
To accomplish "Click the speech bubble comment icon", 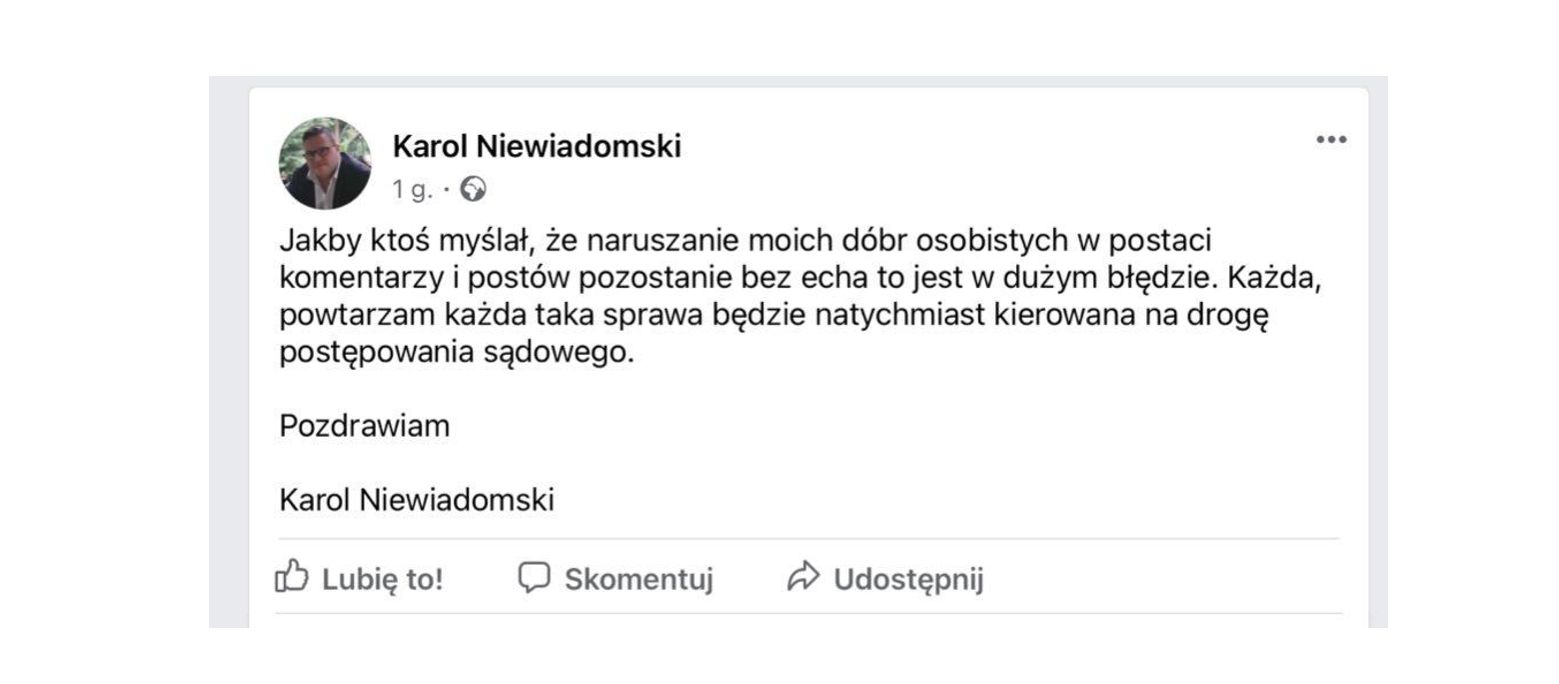I will click(x=534, y=577).
